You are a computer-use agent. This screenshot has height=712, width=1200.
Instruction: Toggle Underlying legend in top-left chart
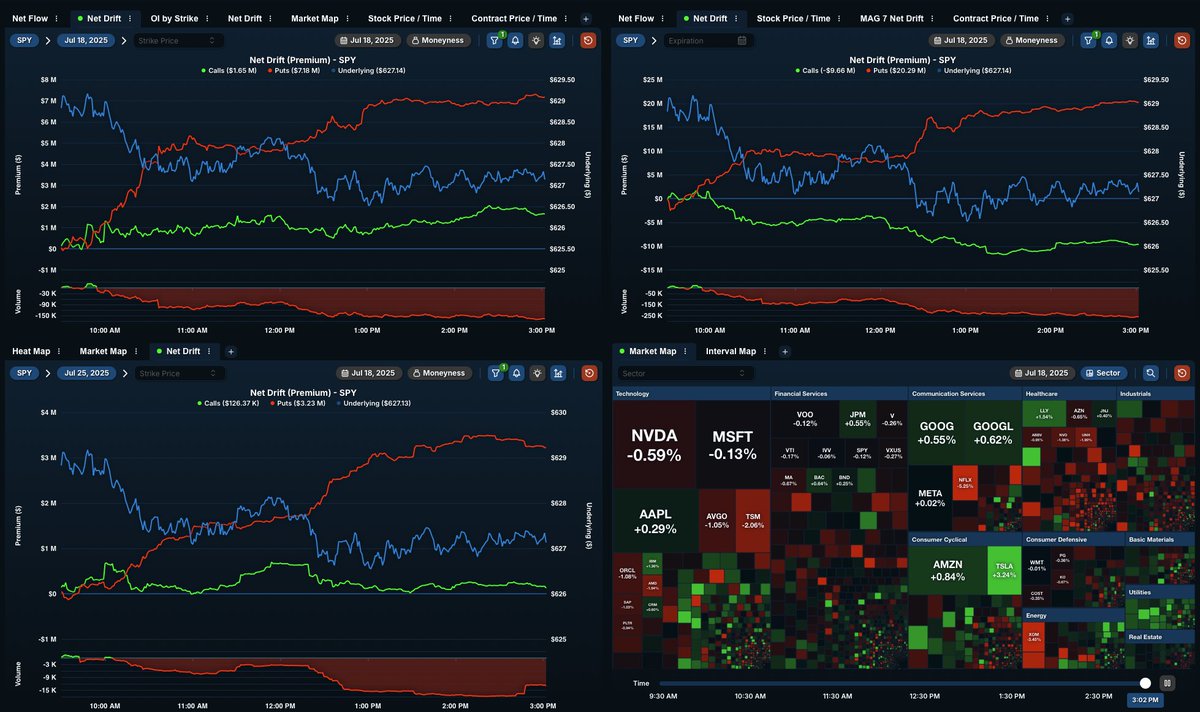click(x=368, y=71)
